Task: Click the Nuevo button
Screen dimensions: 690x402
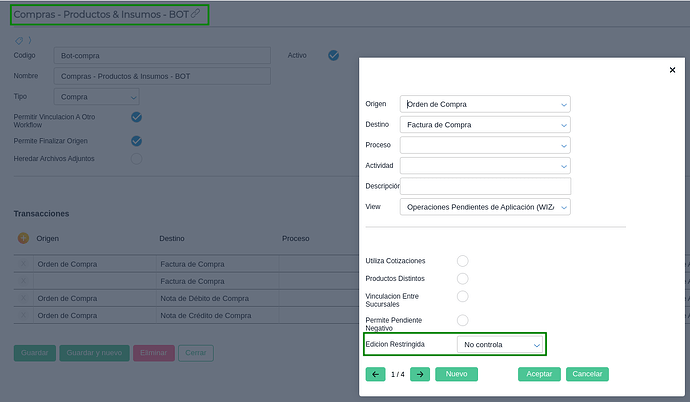Action: 456,374
